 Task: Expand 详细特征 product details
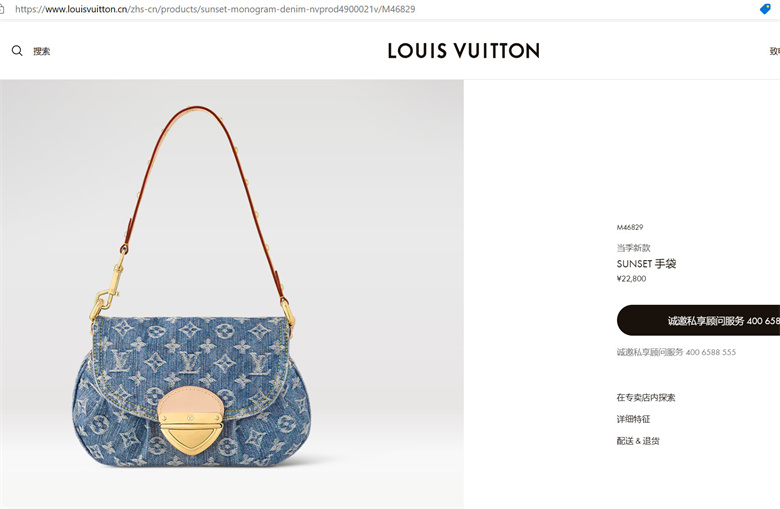tap(633, 419)
